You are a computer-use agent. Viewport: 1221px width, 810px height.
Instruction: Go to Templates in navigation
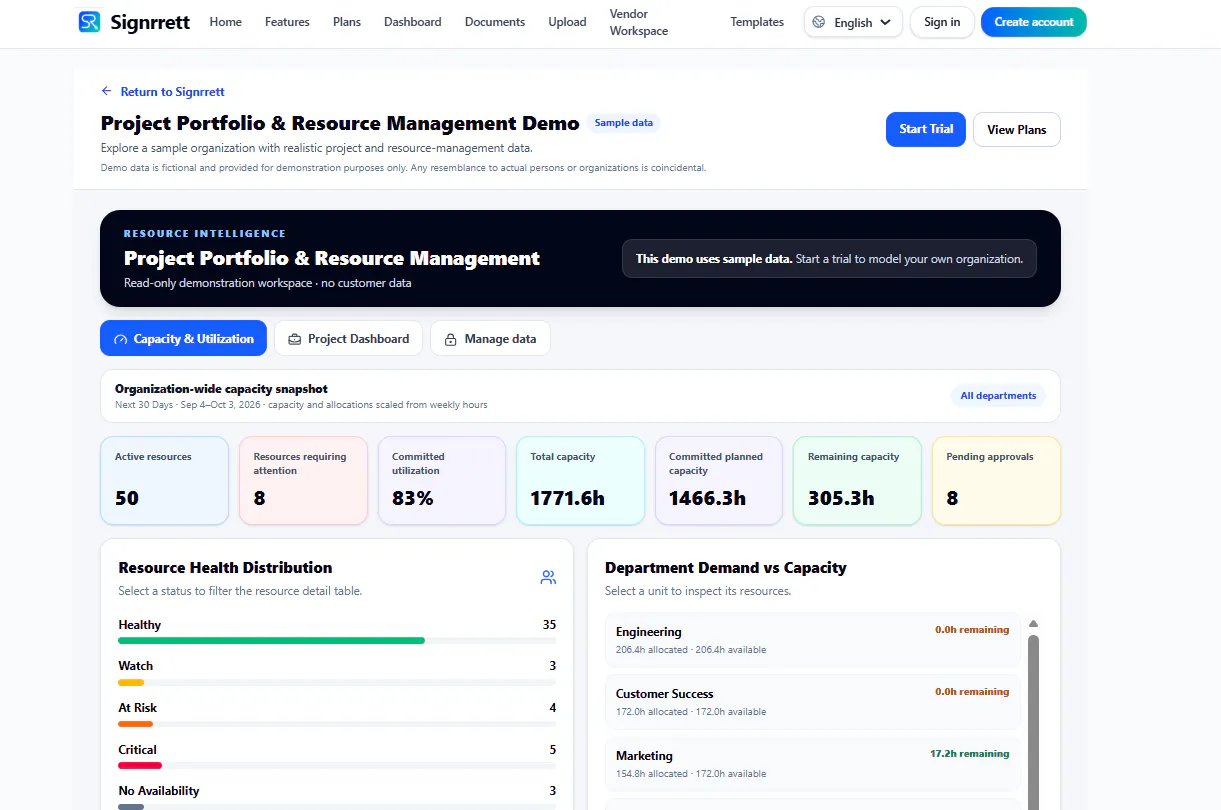click(x=757, y=22)
